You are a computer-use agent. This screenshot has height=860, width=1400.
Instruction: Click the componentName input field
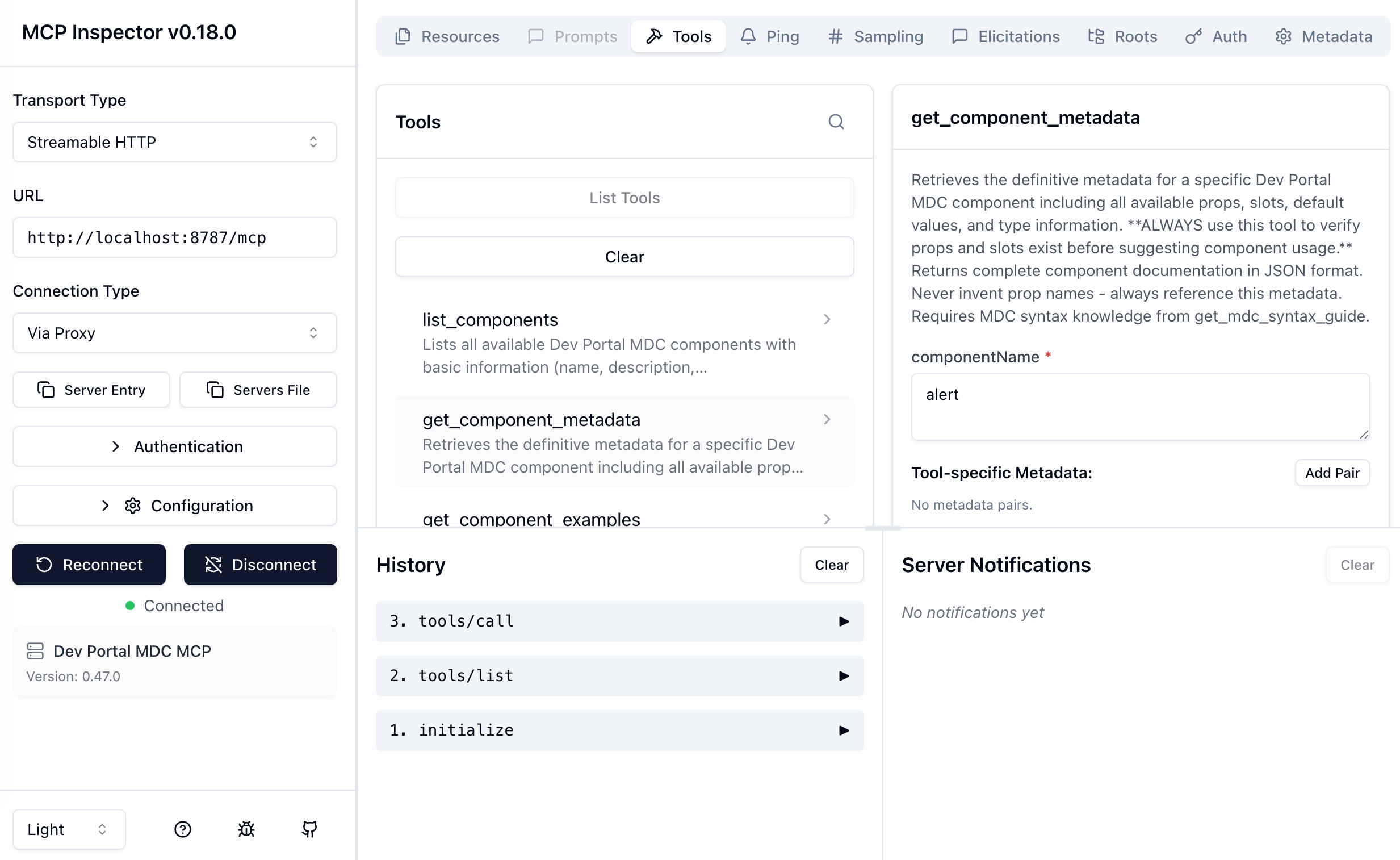point(1140,407)
